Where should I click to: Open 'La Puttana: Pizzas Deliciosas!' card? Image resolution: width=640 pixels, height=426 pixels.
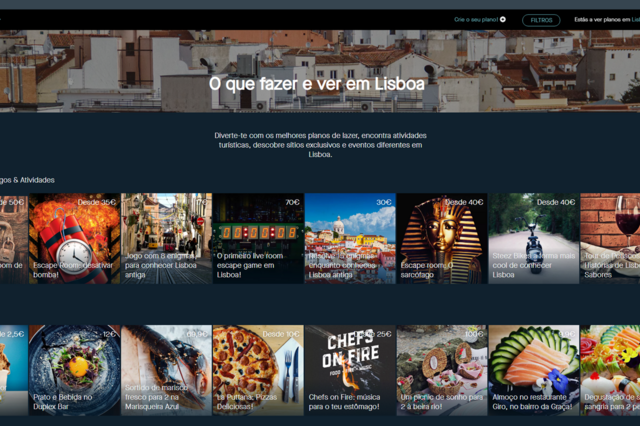[x=258, y=370]
